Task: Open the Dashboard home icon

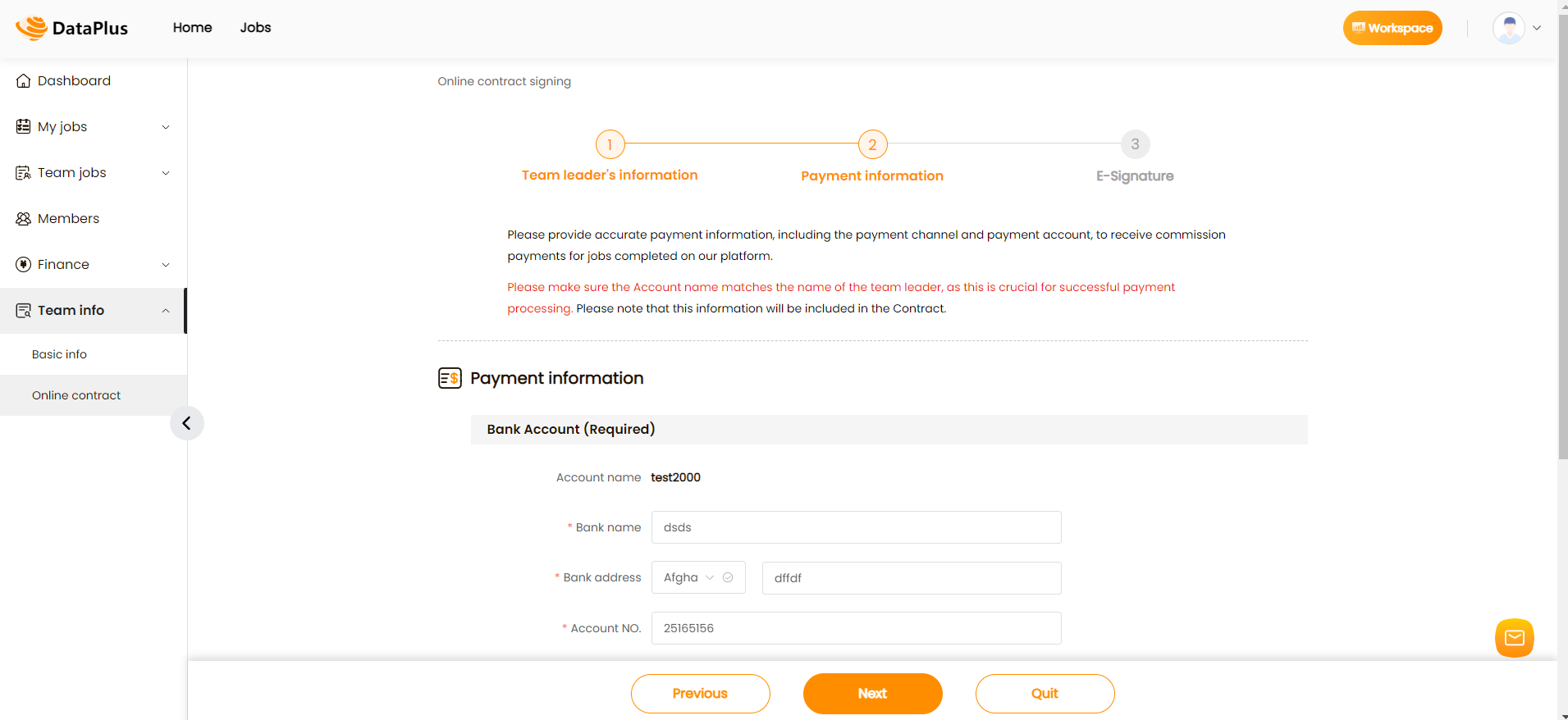Action: 23,81
